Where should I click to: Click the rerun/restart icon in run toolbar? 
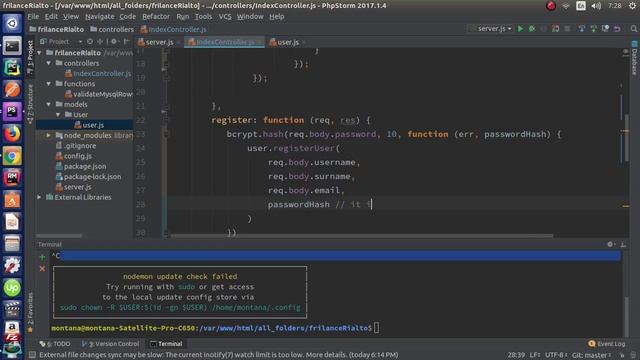[x=556, y=29]
